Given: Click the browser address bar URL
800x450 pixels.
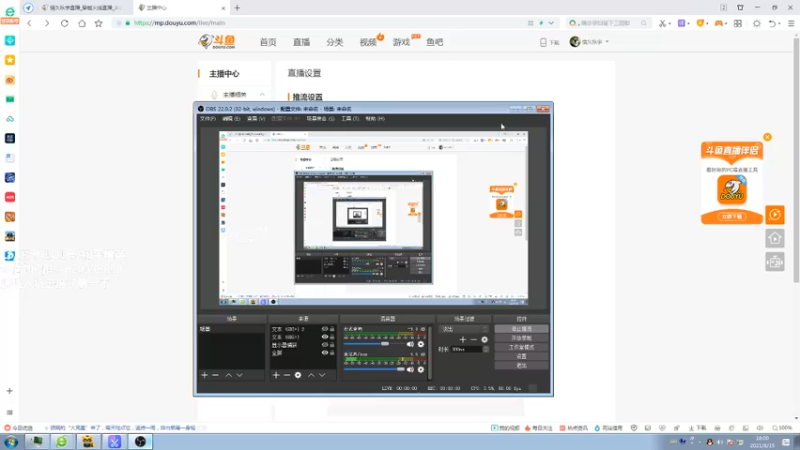Looking at the screenshot, I should tap(179, 23).
